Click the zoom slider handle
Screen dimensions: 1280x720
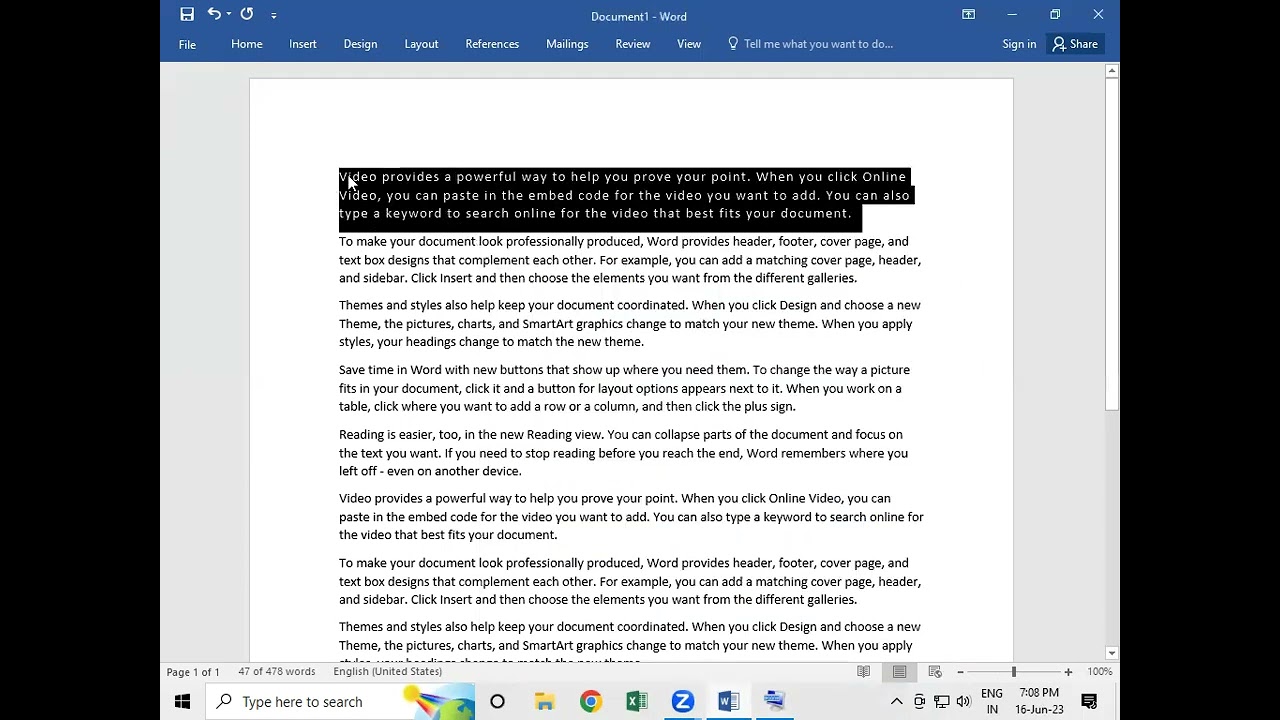click(x=1013, y=672)
